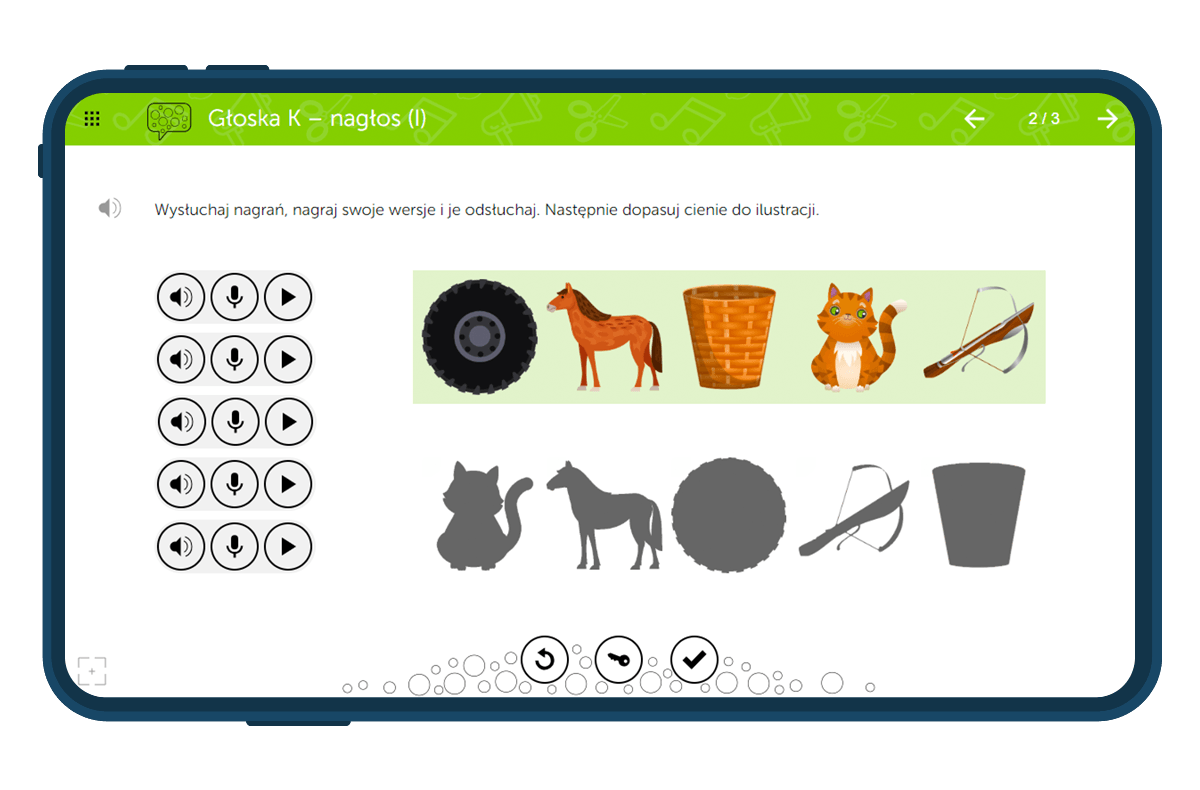Pick the basket shadow silhouette
The image size is (1200, 790).
click(x=979, y=516)
